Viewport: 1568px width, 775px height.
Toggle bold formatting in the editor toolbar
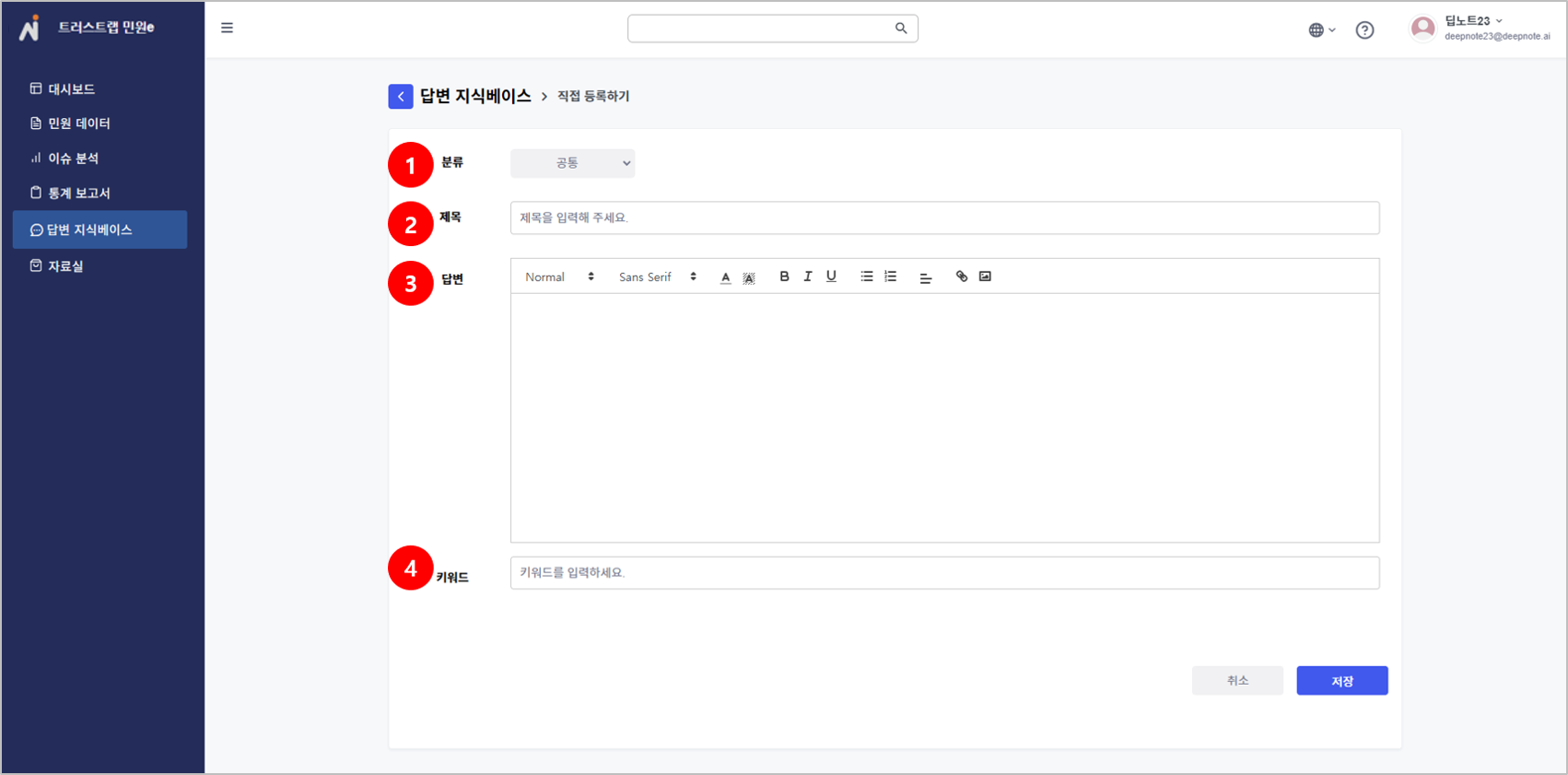pyautogui.click(x=784, y=276)
